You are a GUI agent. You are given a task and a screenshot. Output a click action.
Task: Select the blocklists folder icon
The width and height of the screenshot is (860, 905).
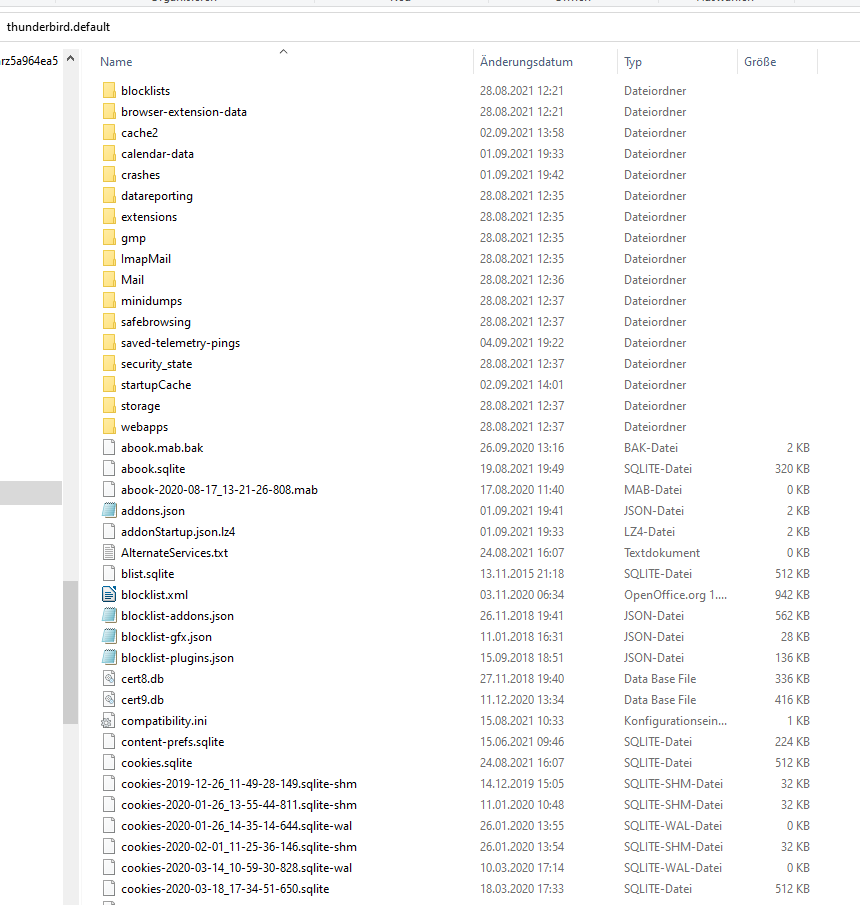pyautogui.click(x=109, y=91)
